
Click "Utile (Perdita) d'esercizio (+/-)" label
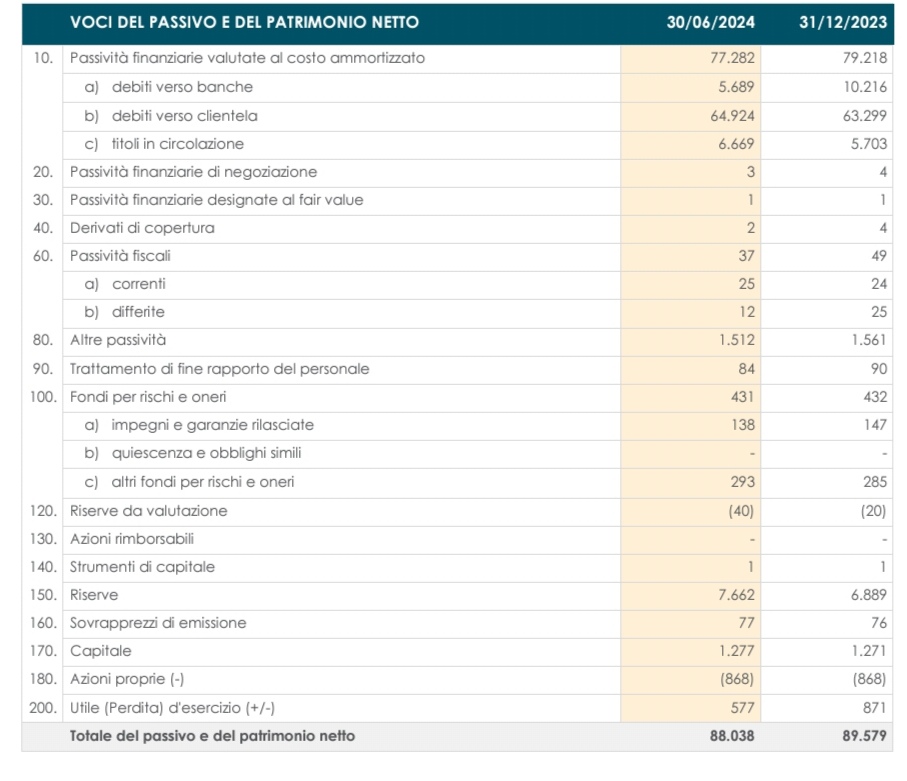[172, 708]
